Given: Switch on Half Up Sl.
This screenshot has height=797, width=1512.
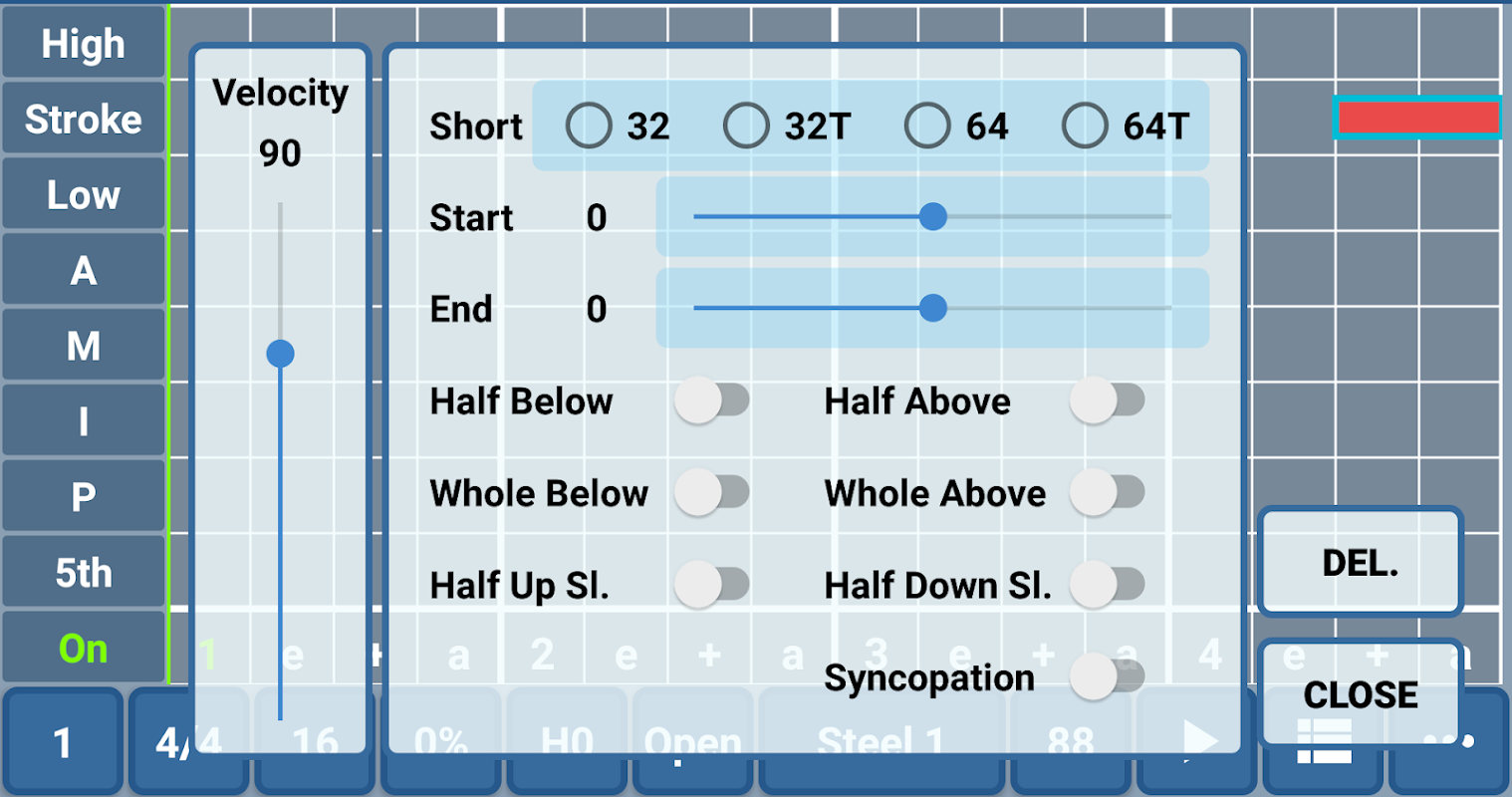Looking at the screenshot, I should [x=711, y=584].
